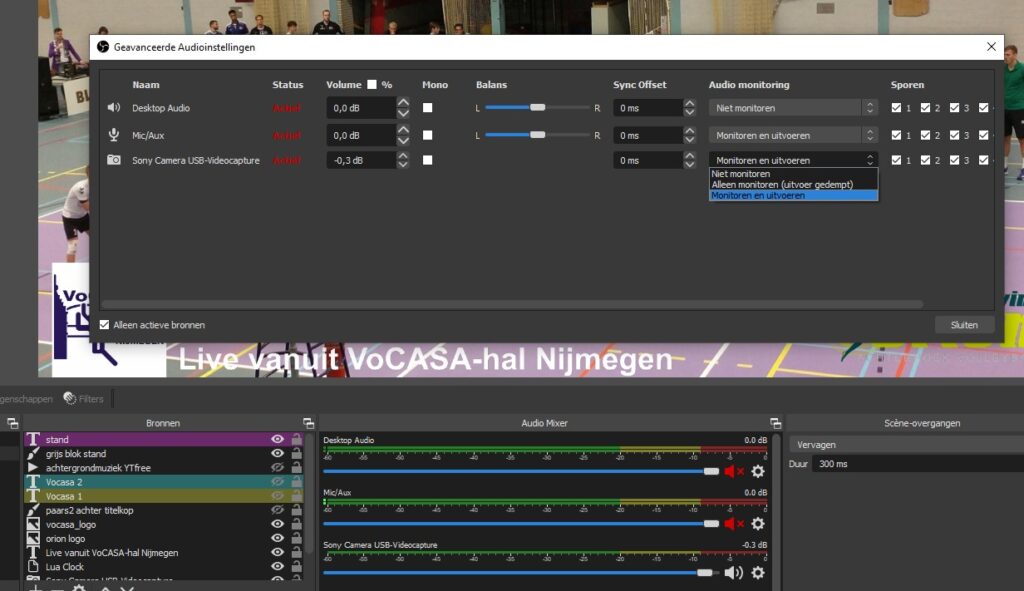Open Sony Camera mixer gear settings
The image size is (1024, 591).
tap(758, 572)
